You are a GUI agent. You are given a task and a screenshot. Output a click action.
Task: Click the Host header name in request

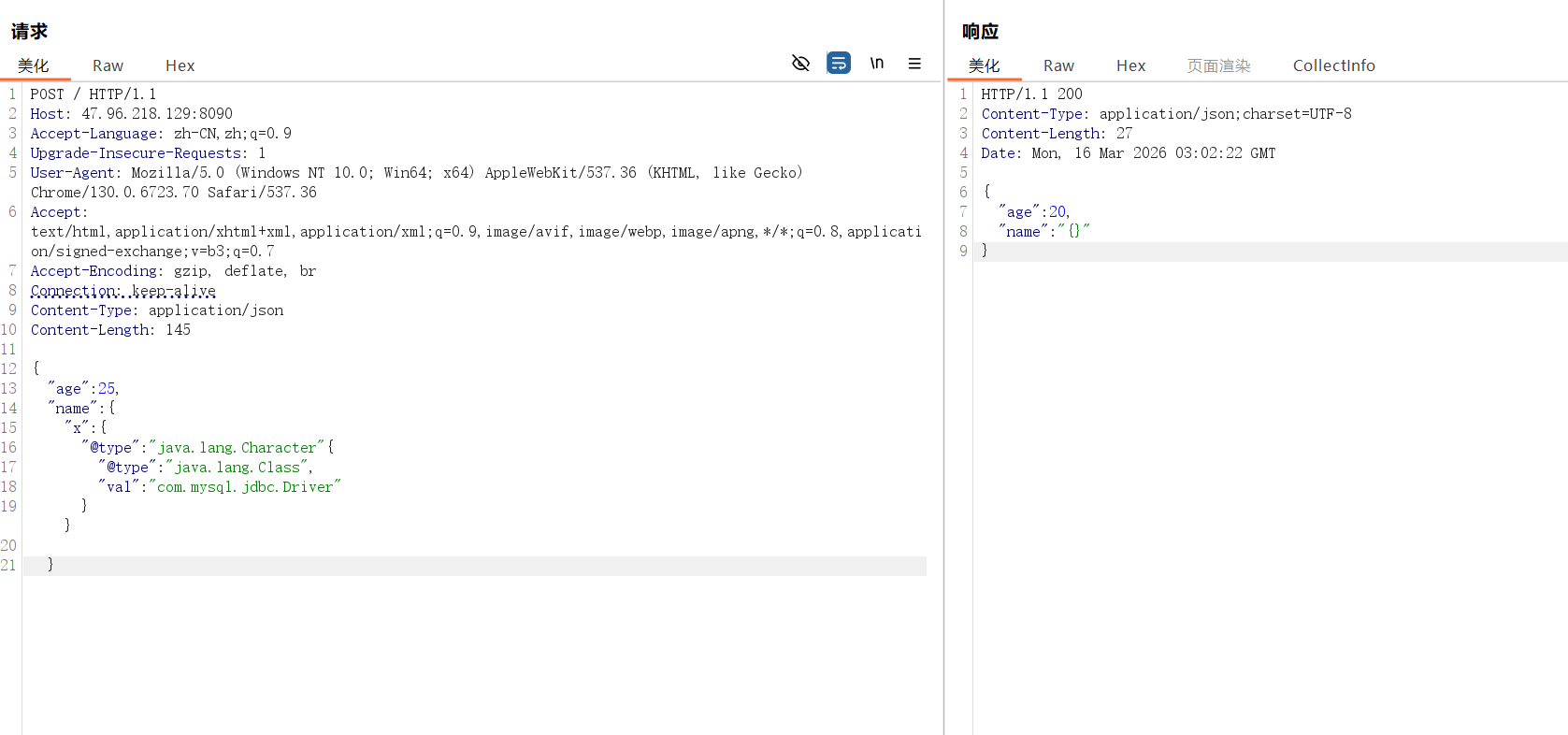tap(49, 114)
